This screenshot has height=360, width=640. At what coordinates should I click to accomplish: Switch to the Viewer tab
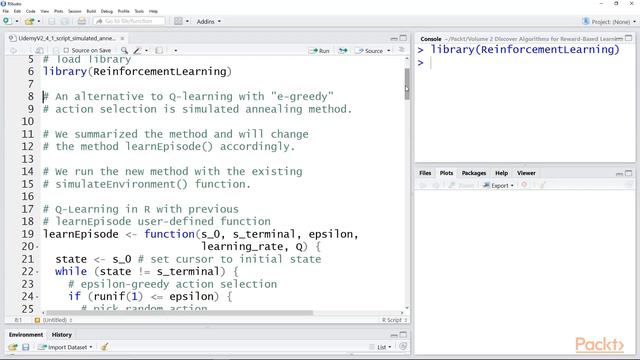click(526, 173)
